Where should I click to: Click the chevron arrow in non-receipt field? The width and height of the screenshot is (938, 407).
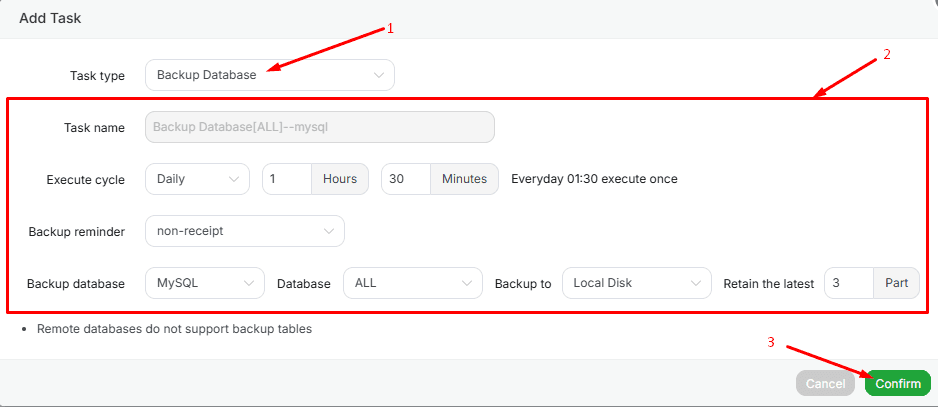pos(329,231)
